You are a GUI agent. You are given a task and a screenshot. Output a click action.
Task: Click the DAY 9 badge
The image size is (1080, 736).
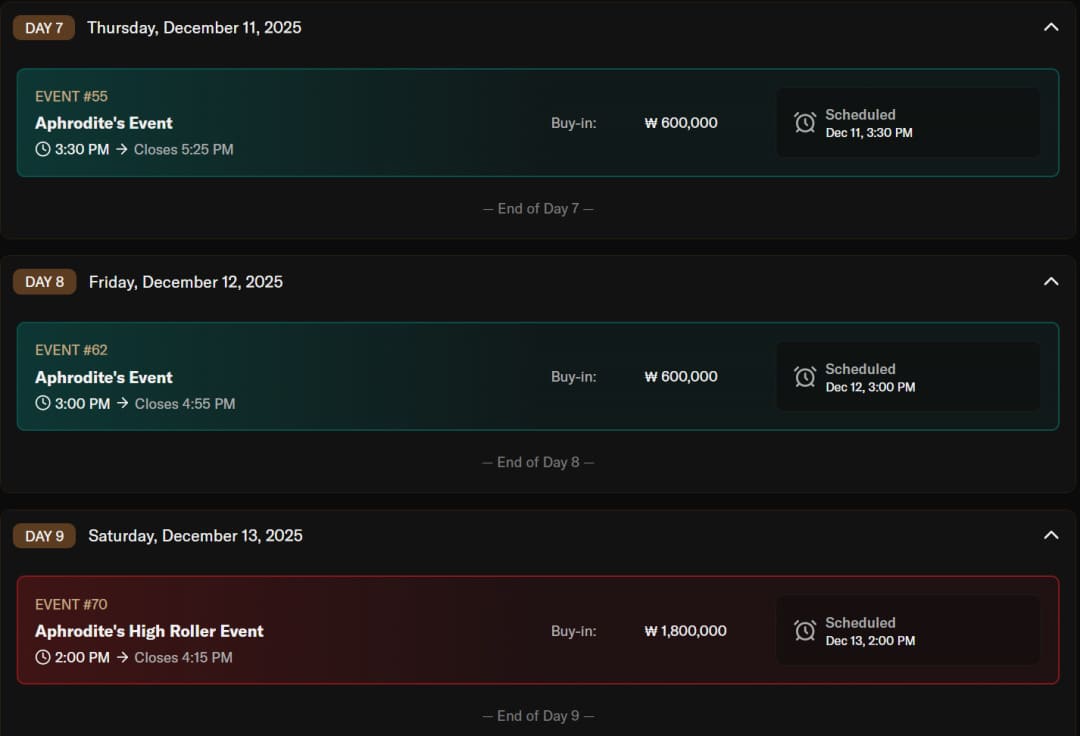pyautogui.click(x=44, y=536)
